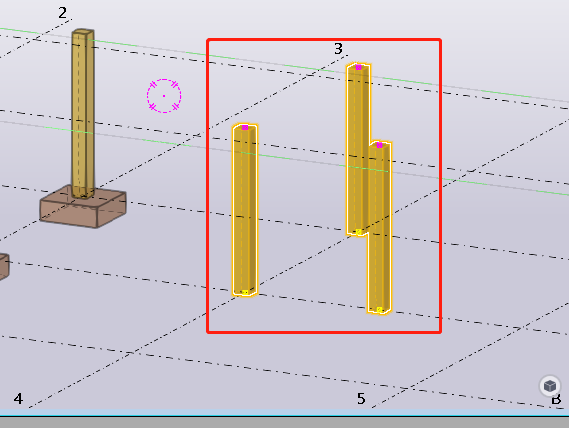This screenshot has width=569, height=428.
Task: Click the grey status bar at the bottom
Action: tap(284, 423)
